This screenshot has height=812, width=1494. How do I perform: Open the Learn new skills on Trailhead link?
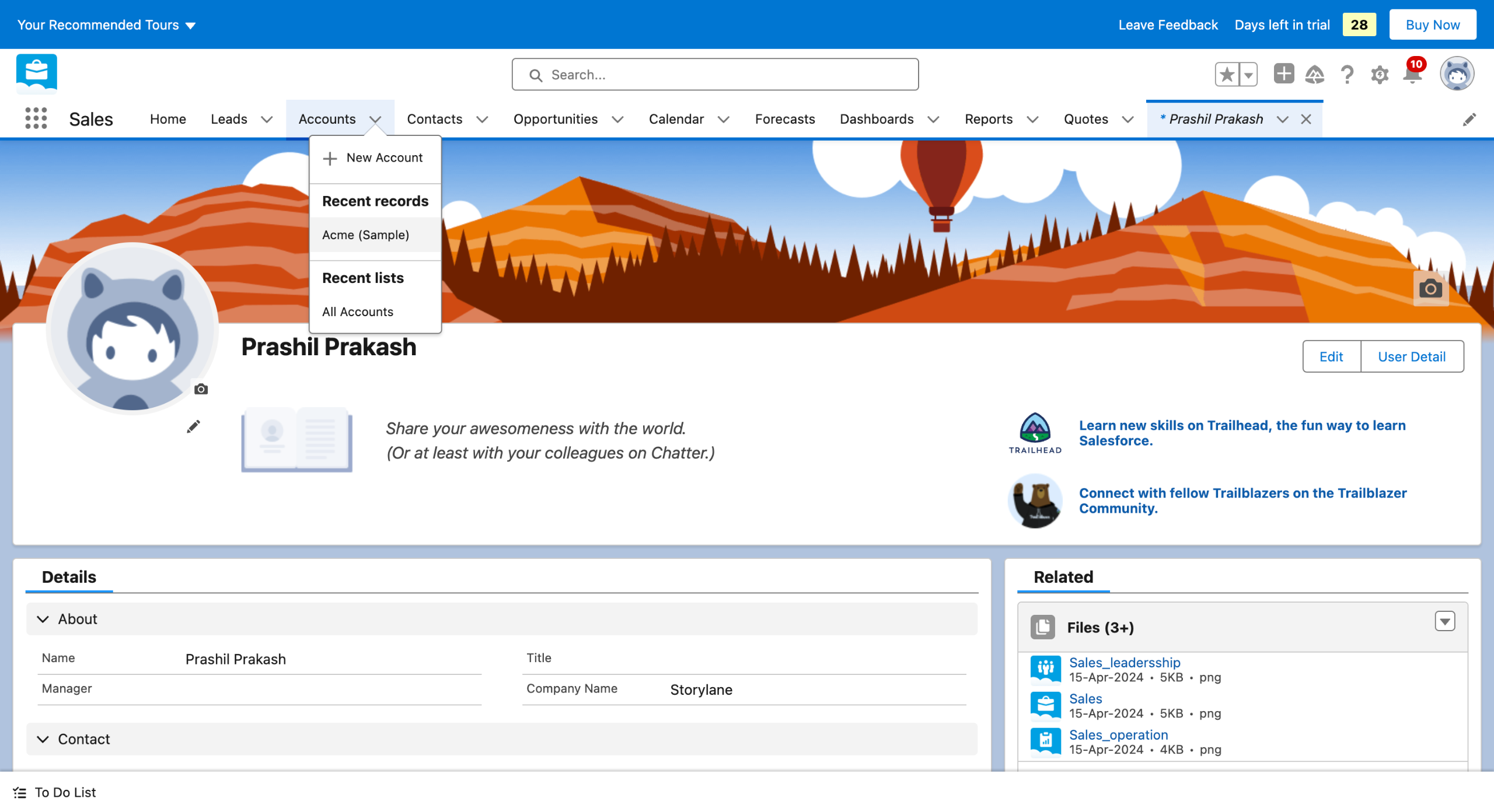click(1242, 433)
